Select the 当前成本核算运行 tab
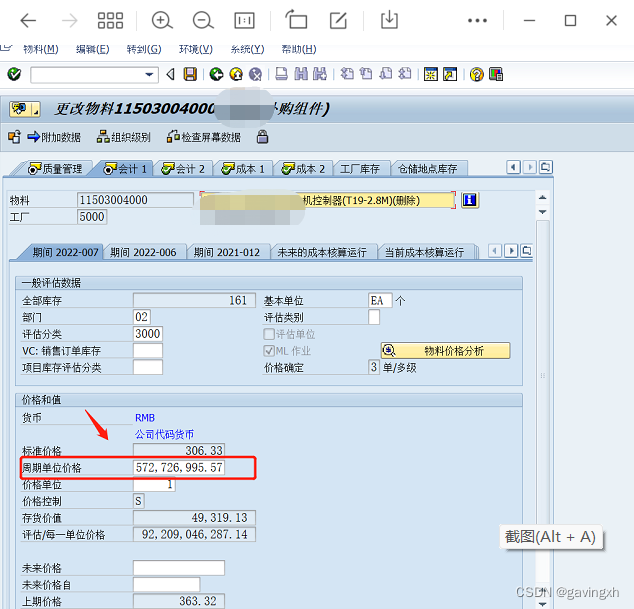The image size is (634, 609). [x=424, y=252]
